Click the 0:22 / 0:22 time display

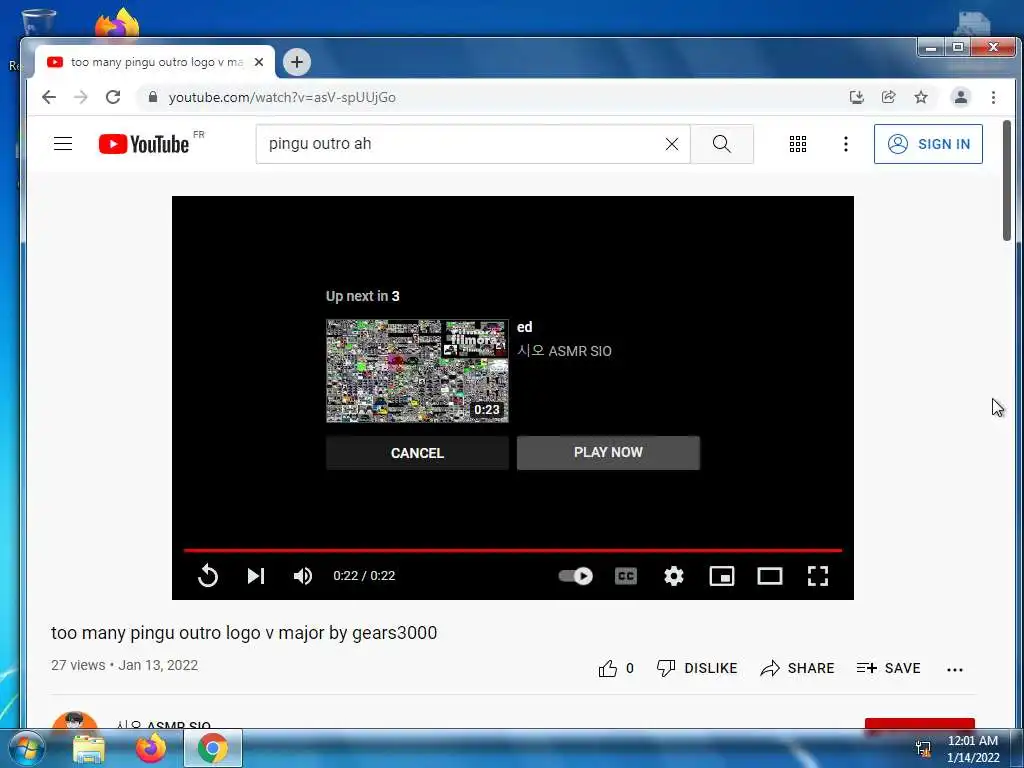(364, 575)
